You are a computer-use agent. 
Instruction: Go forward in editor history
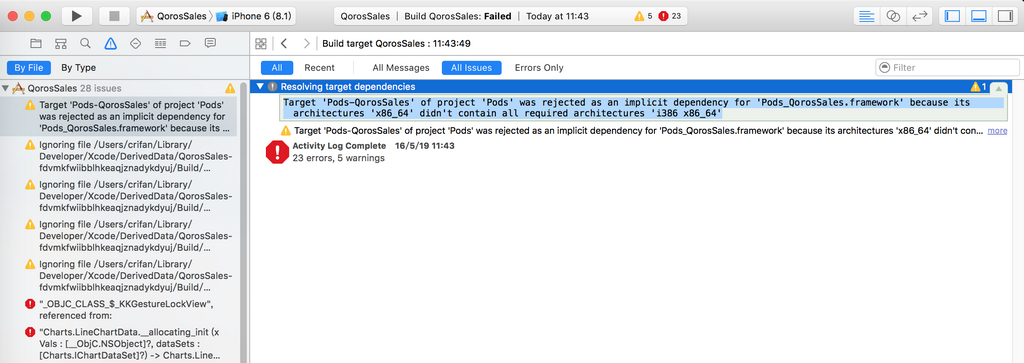pos(306,44)
